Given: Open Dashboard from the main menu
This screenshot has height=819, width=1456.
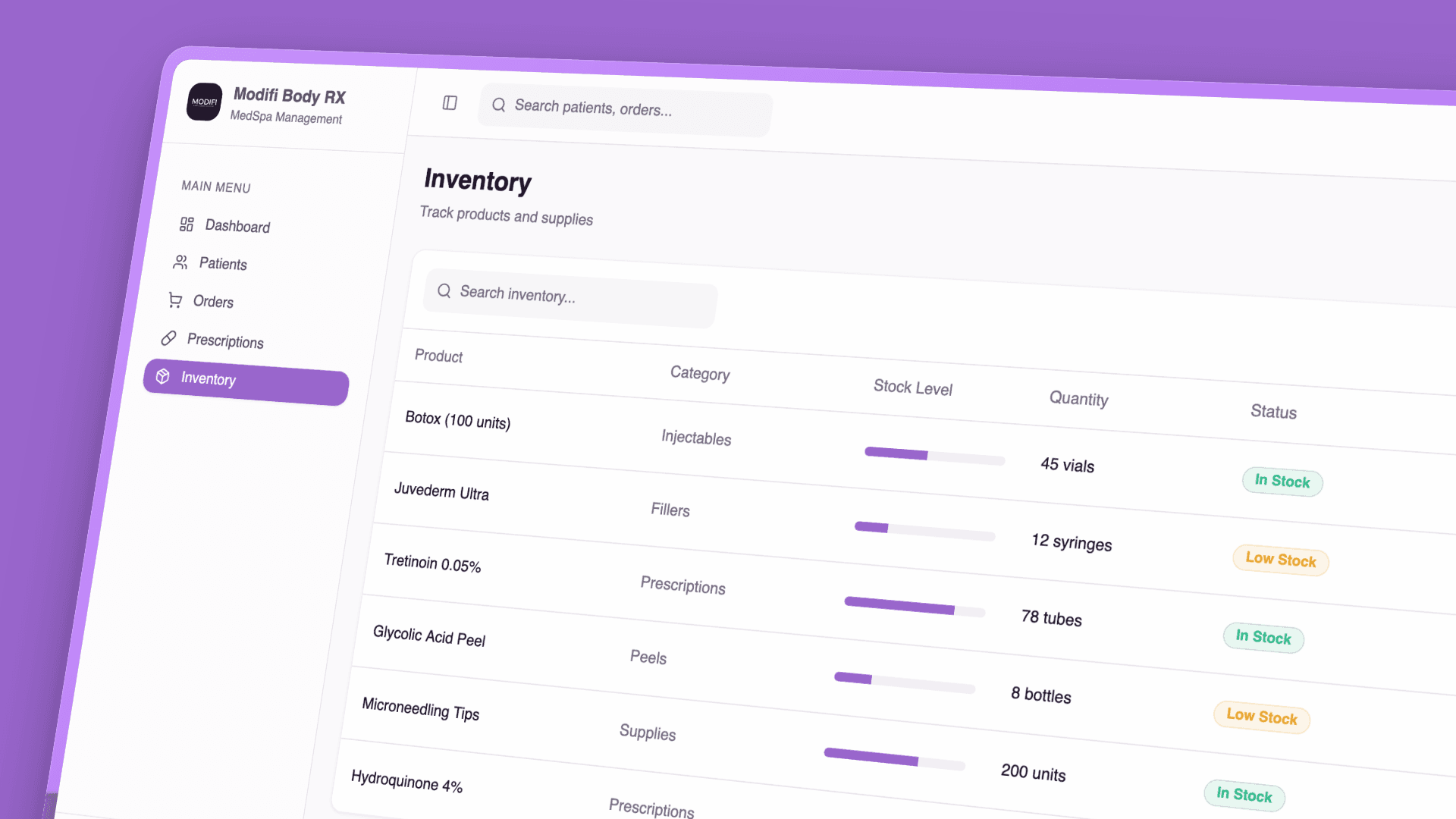Looking at the screenshot, I should click(237, 226).
